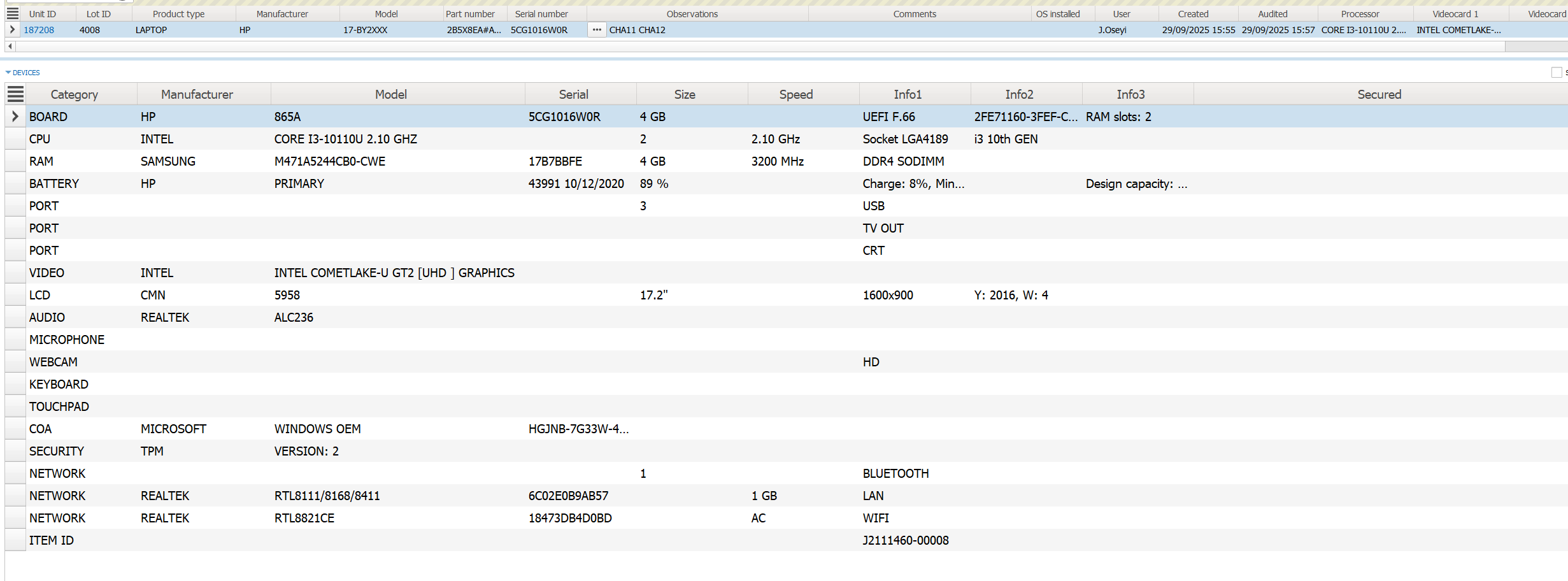Open the devices grid hamburger menu
The height and width of the screenshot is (581, 1568).
pos(15,94)
